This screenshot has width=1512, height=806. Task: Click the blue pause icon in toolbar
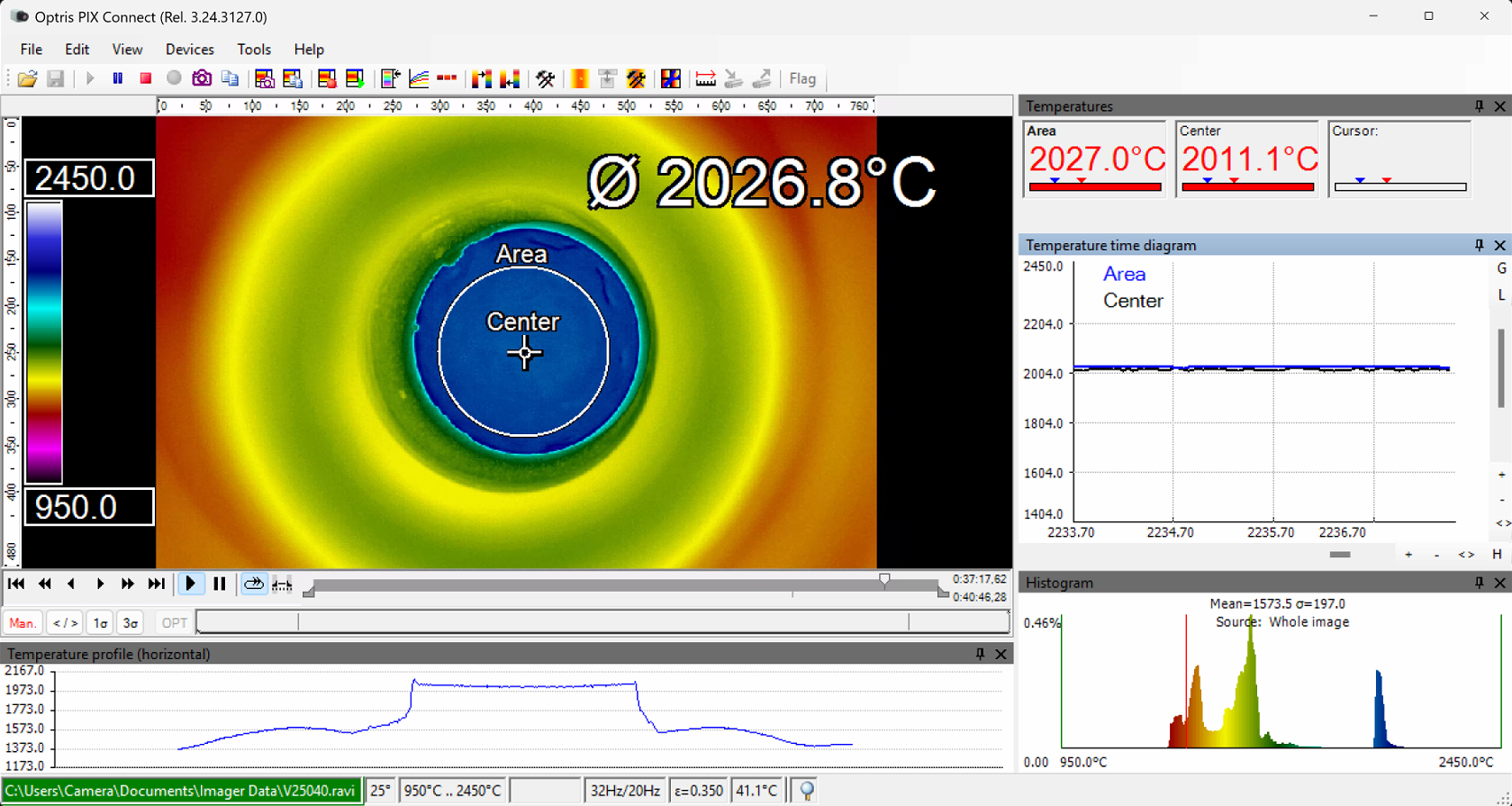(118, 79)
